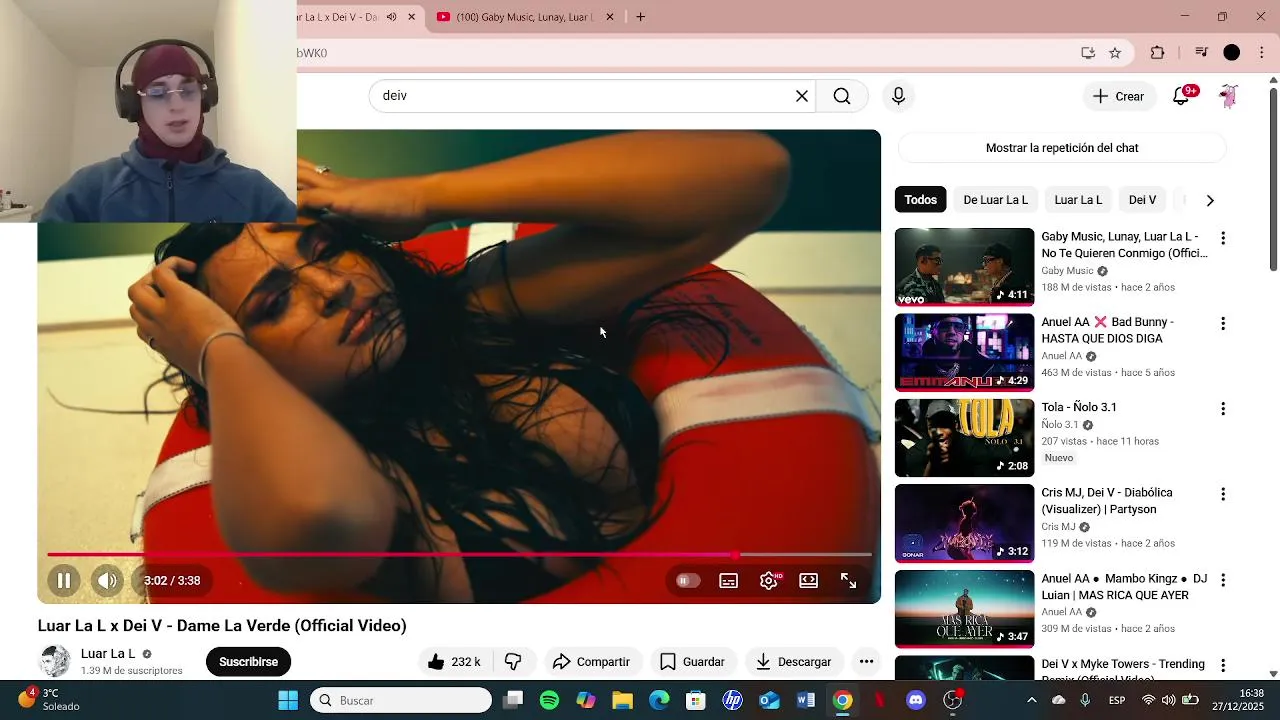Open options for 'Diabólica' video
The image size is (1280, 720).
tap(1222, 494)
